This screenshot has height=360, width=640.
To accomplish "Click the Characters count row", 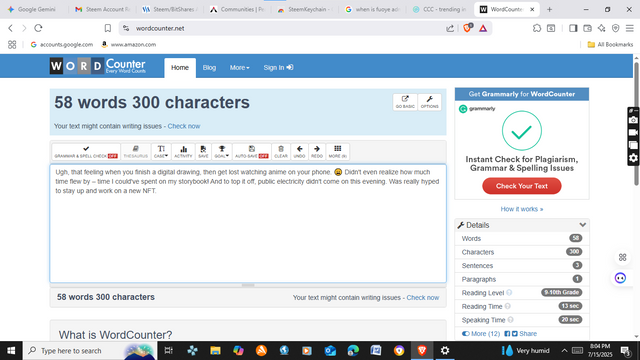I will coord(522,252).
